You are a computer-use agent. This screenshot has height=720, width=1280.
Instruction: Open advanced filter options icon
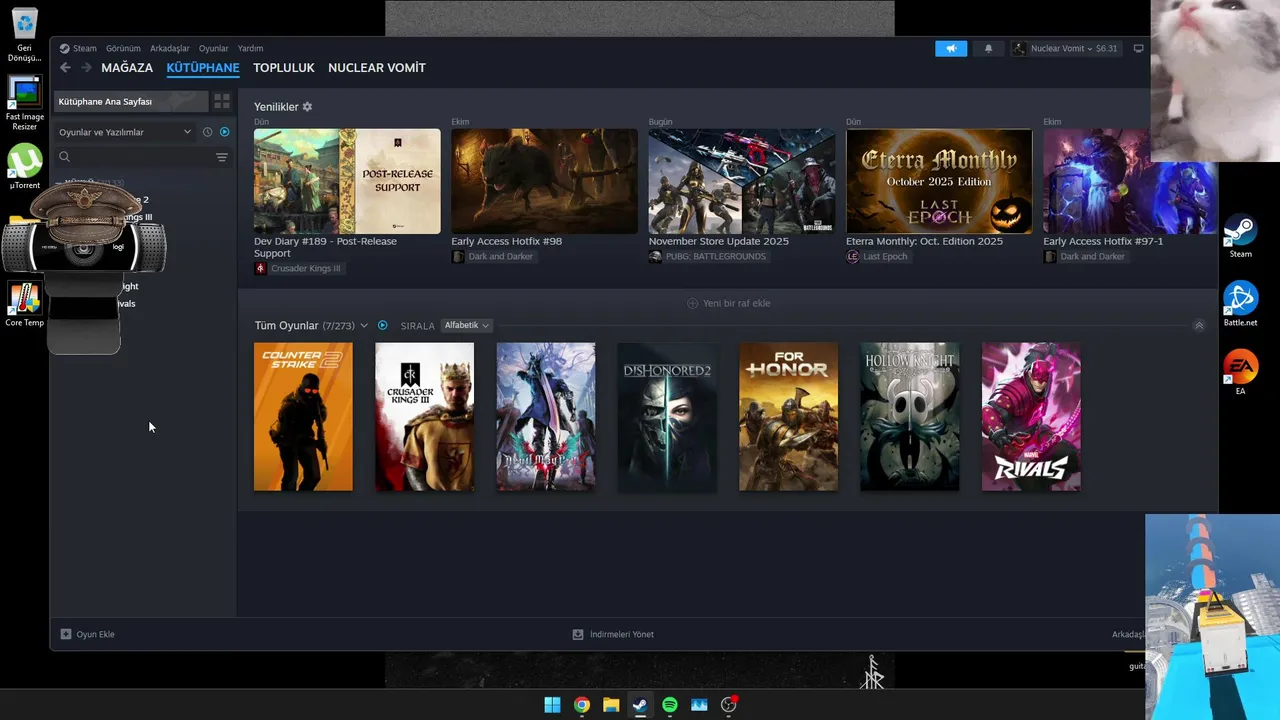(x=222, y=157)
